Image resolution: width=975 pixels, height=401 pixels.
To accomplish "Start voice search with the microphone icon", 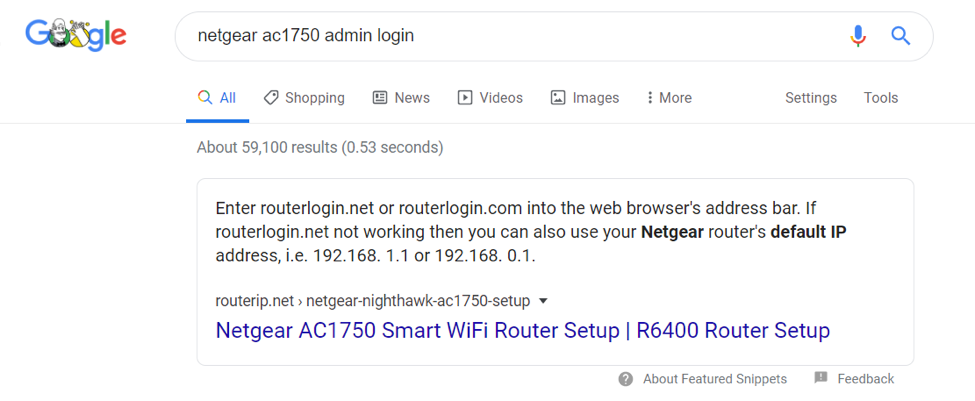I will 858,36.
